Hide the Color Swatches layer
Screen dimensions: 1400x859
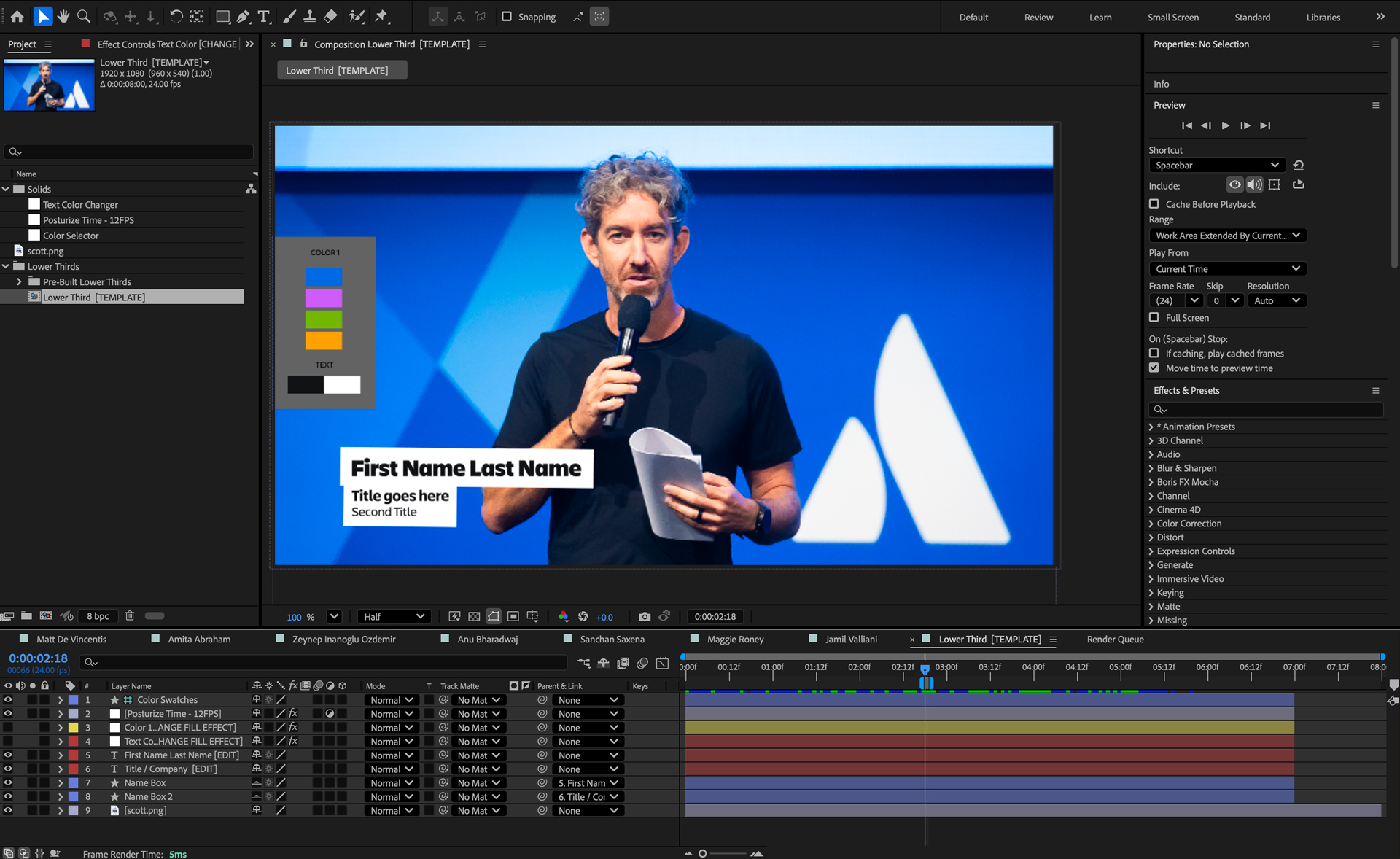tap(8, 699)
